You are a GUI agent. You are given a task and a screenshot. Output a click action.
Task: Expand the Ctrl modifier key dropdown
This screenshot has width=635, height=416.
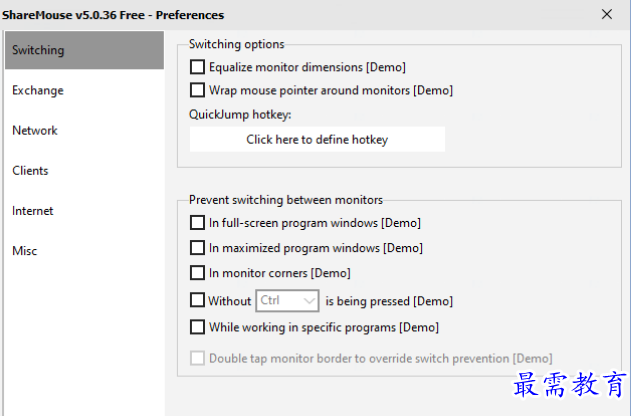(288, 300)
